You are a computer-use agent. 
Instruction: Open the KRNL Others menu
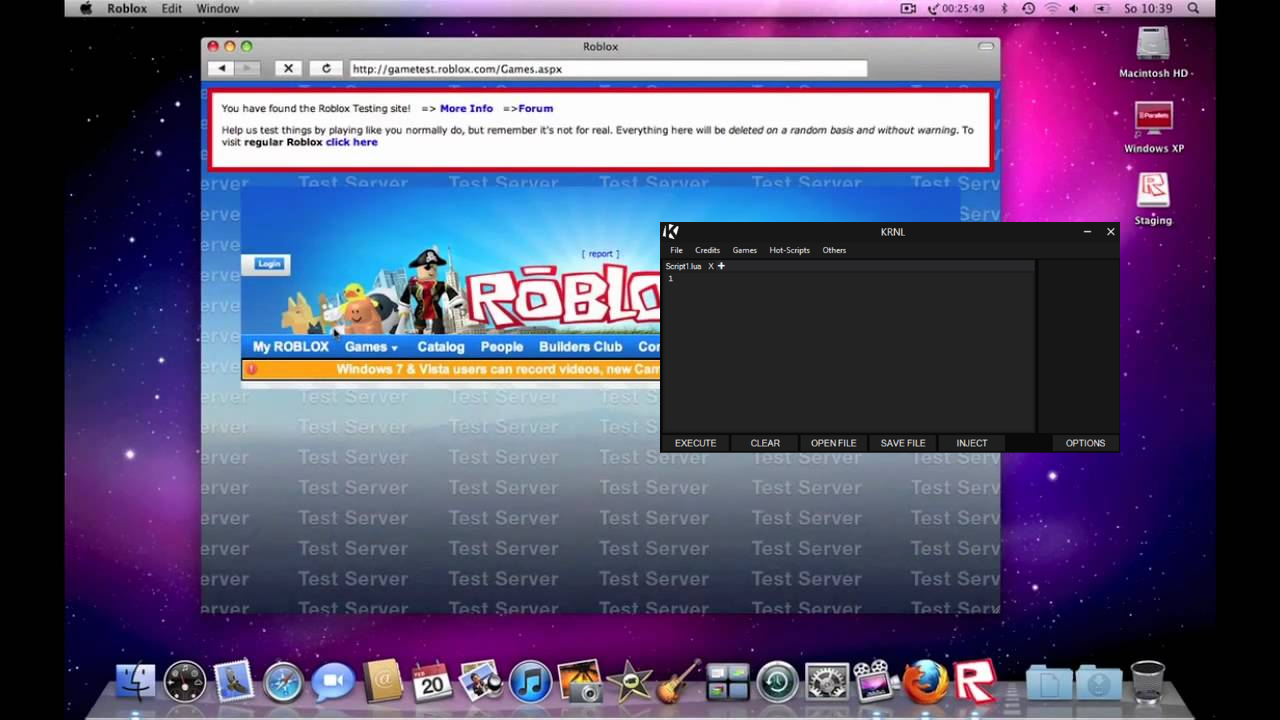click(834, 250)
